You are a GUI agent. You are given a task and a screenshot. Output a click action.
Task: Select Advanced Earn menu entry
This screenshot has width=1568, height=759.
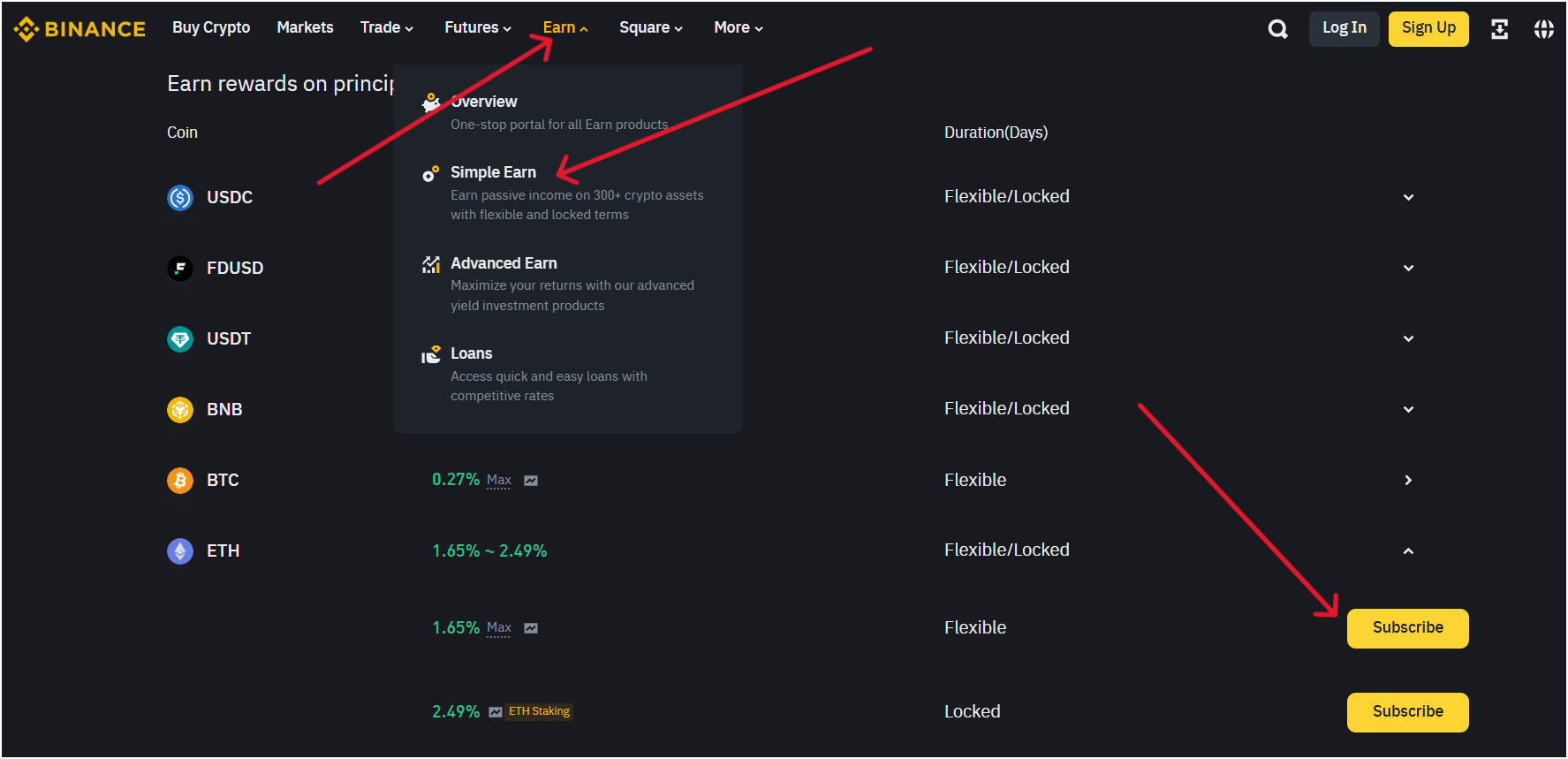[x=504, y=263]
